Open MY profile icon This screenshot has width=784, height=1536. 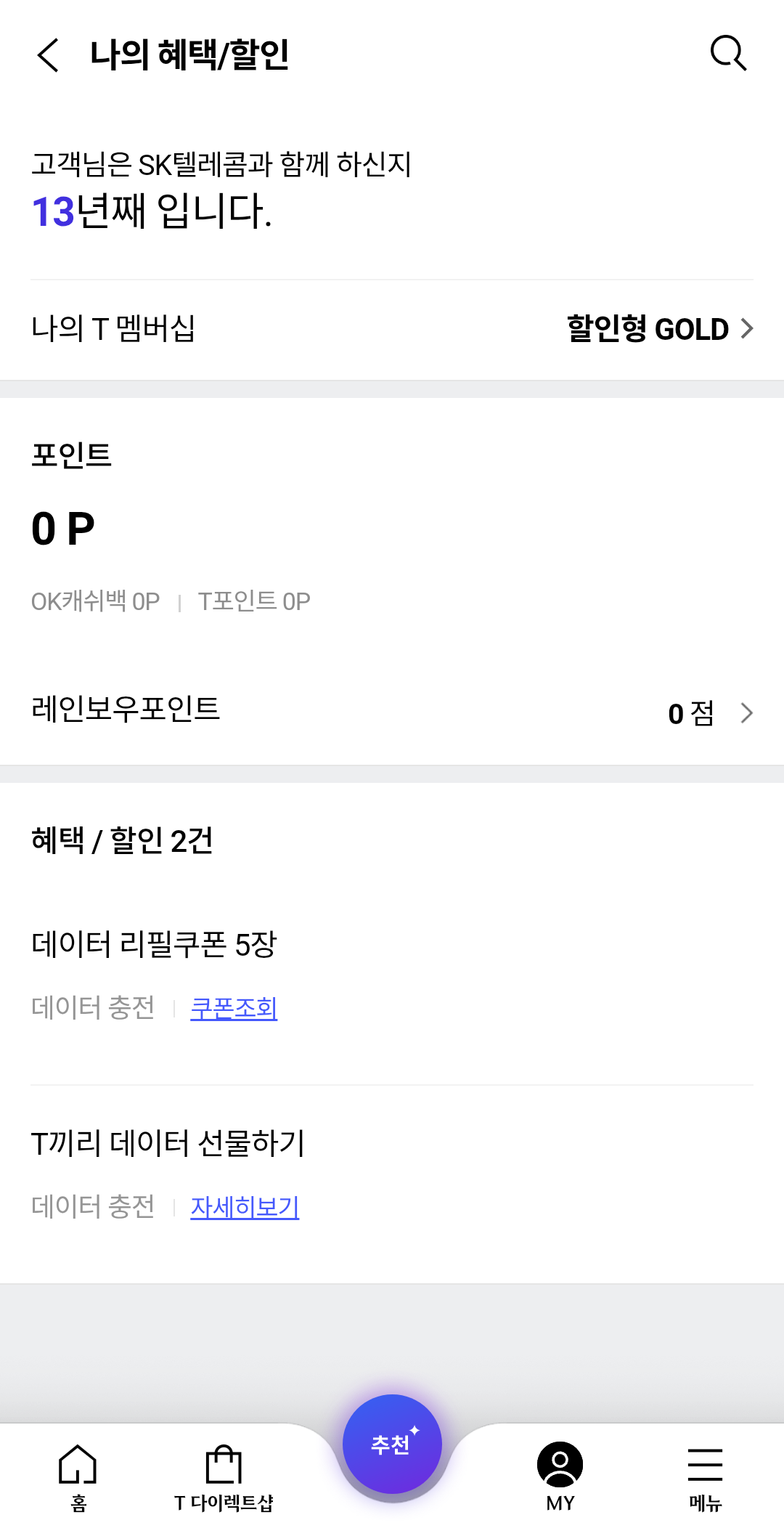(560, 1464)
